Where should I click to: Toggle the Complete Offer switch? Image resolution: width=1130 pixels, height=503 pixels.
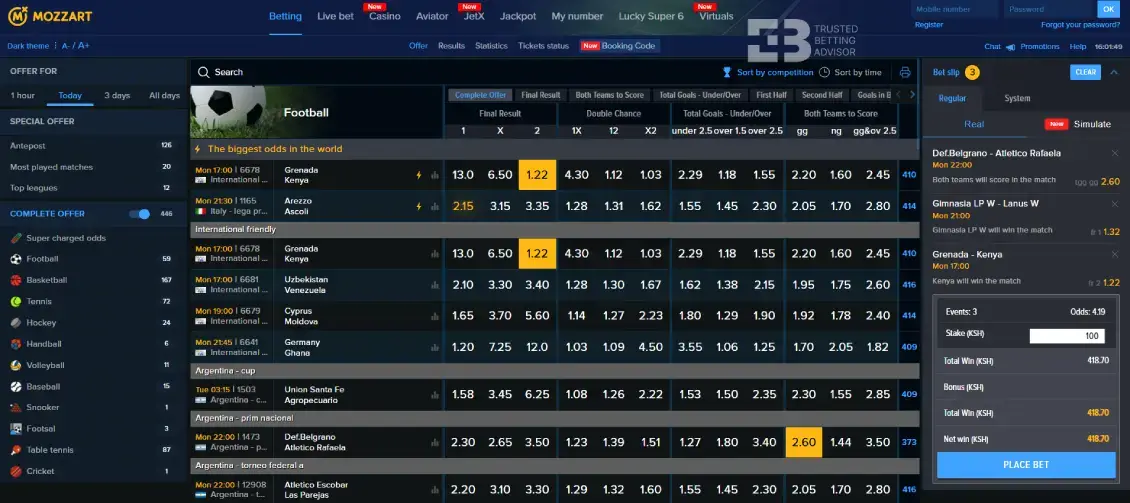[140, 214]
